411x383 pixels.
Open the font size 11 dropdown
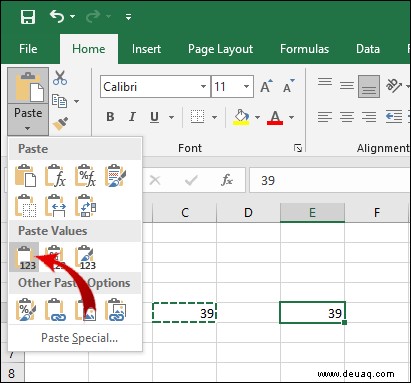click(246, 87)
